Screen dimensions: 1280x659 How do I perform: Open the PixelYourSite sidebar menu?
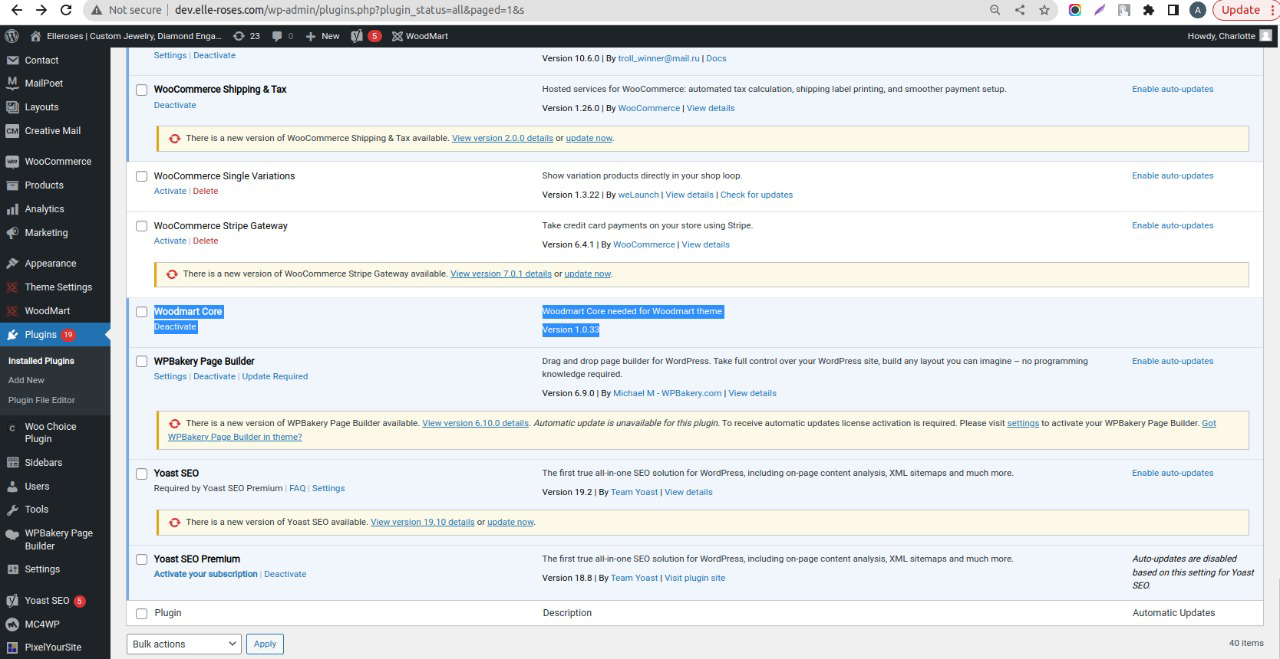point(55,647)
